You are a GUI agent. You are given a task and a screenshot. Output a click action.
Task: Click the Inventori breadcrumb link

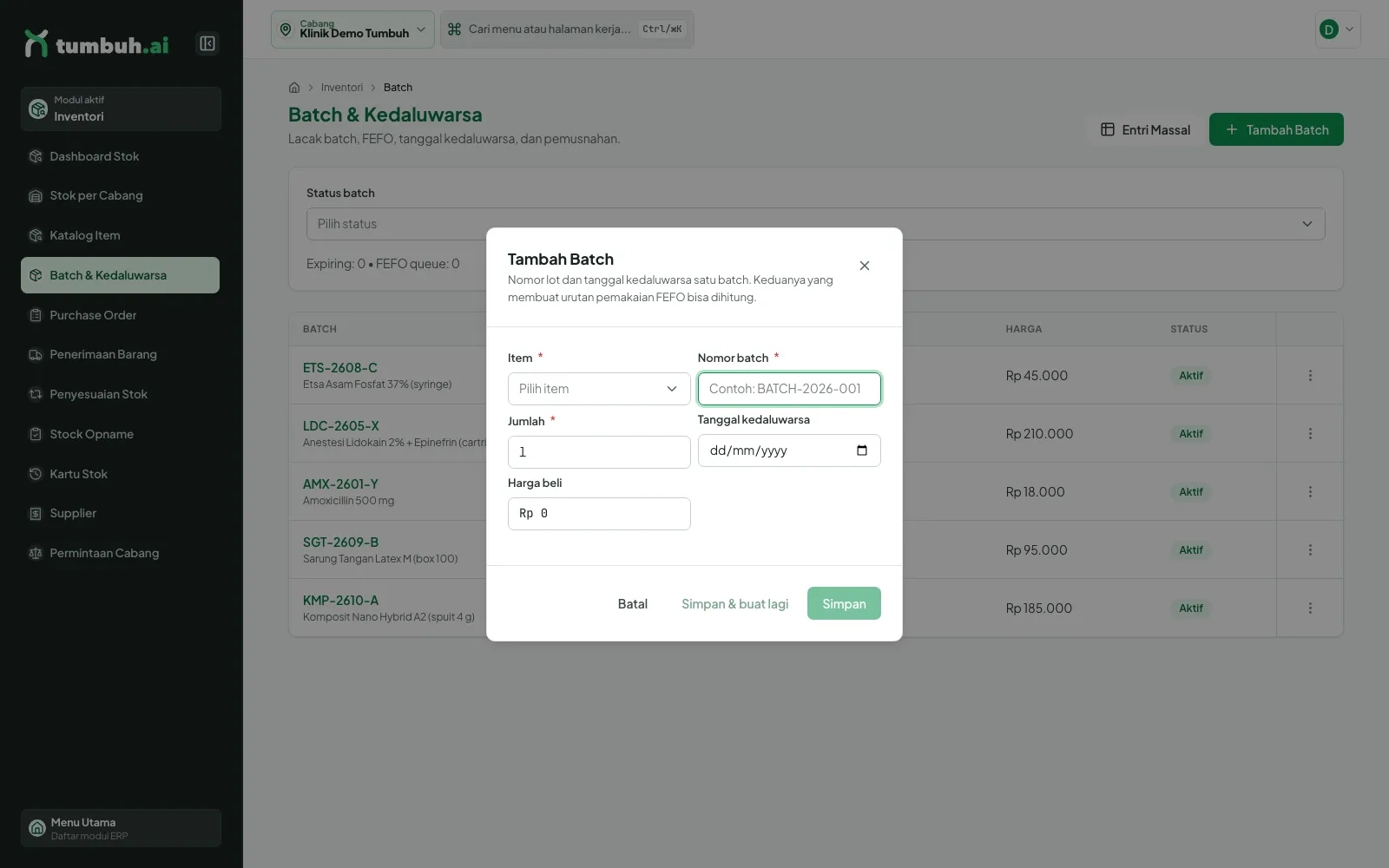coord(342,88)
